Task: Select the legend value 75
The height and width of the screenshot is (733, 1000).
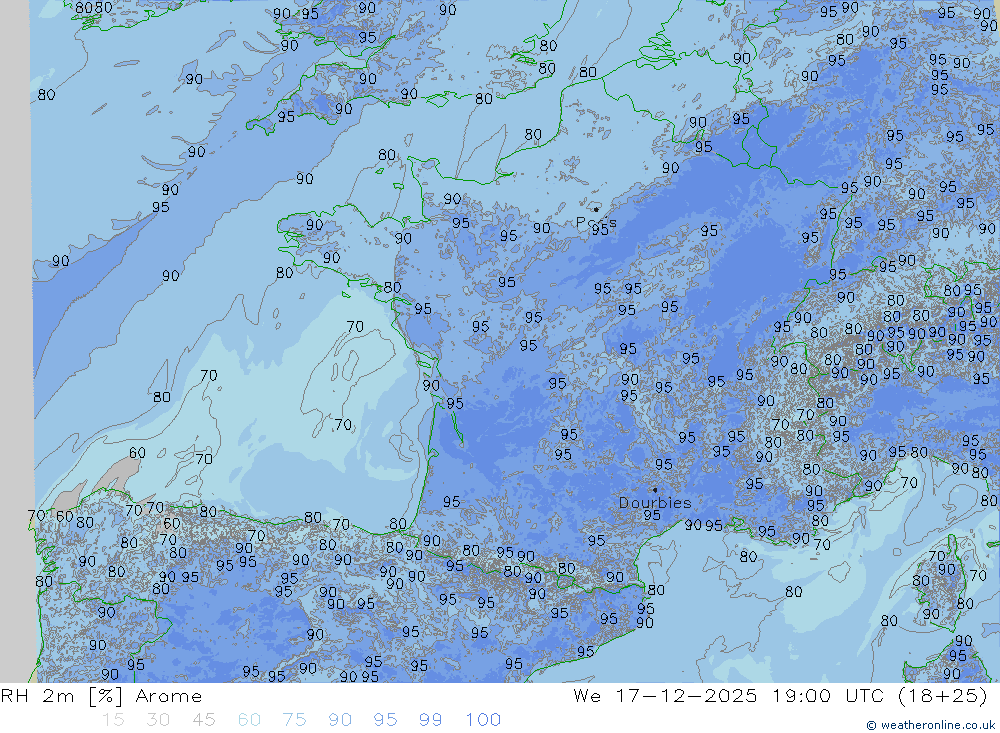Action: (x=295, y=720)
